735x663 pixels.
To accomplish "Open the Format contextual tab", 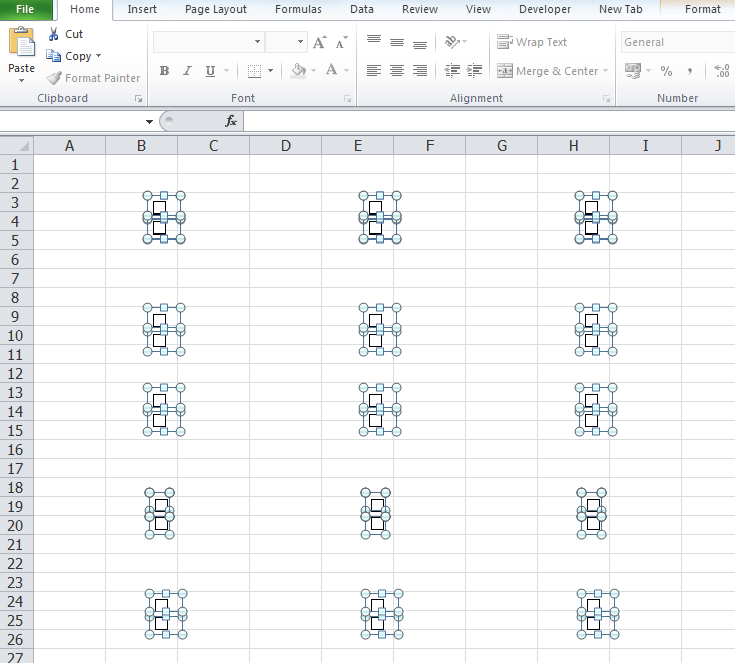I will point(702,9).
